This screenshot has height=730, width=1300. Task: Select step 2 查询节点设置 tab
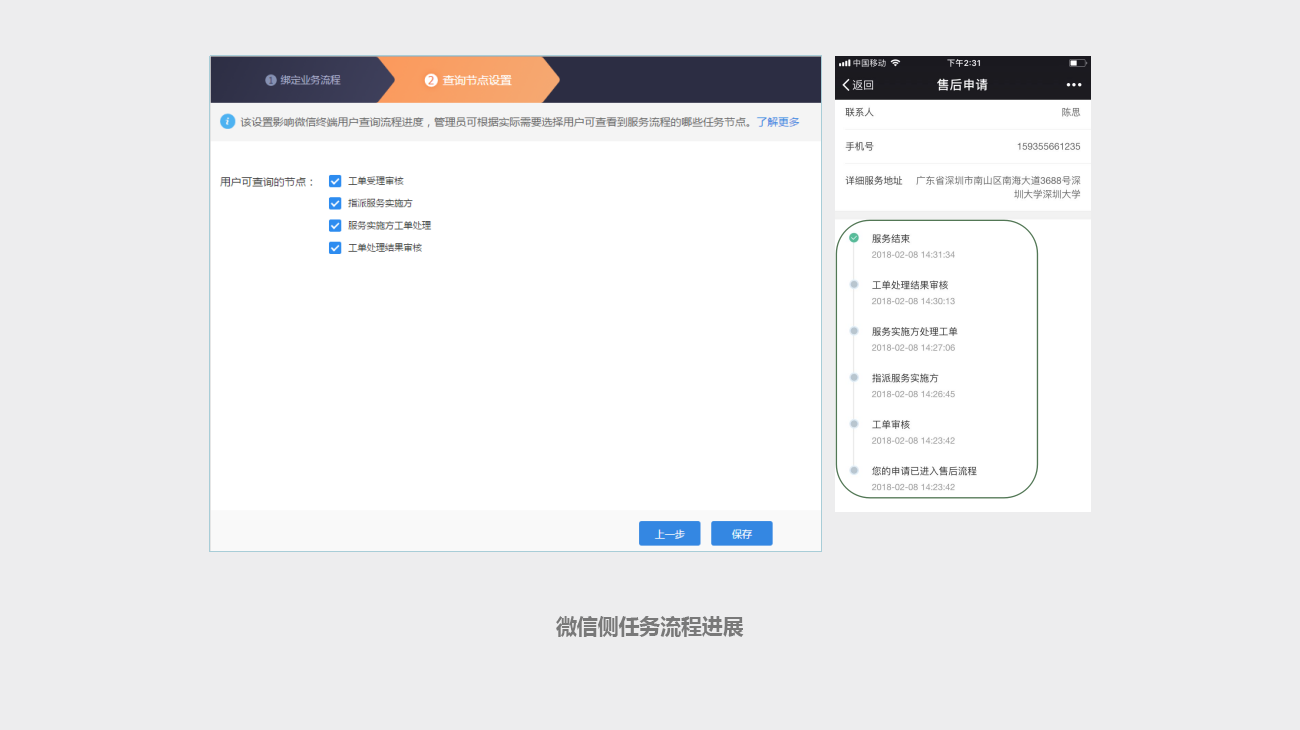[x=468, y=80]
